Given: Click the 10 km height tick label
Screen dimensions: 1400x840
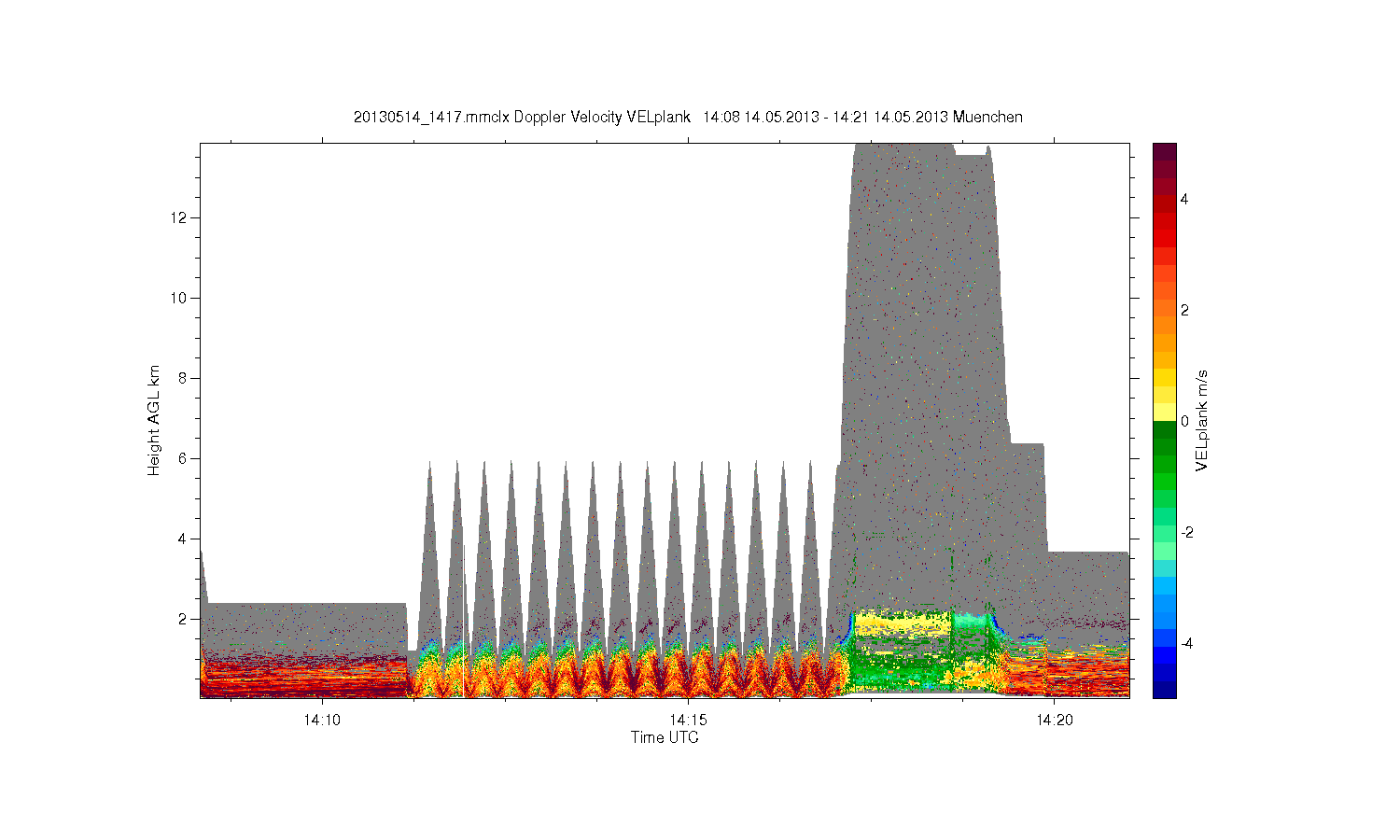Looking at the screenshot, I should tap(179, 298).
